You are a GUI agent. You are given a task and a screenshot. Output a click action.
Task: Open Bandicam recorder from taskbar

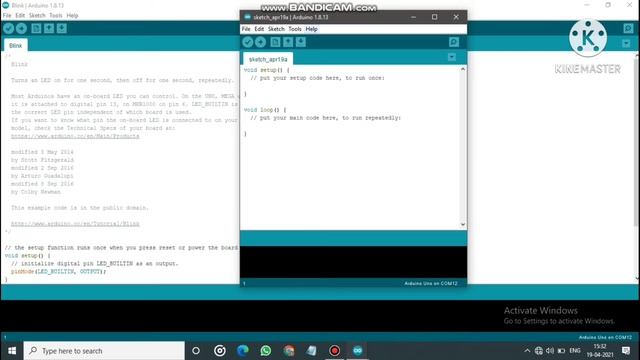click(x=335, y=351)
